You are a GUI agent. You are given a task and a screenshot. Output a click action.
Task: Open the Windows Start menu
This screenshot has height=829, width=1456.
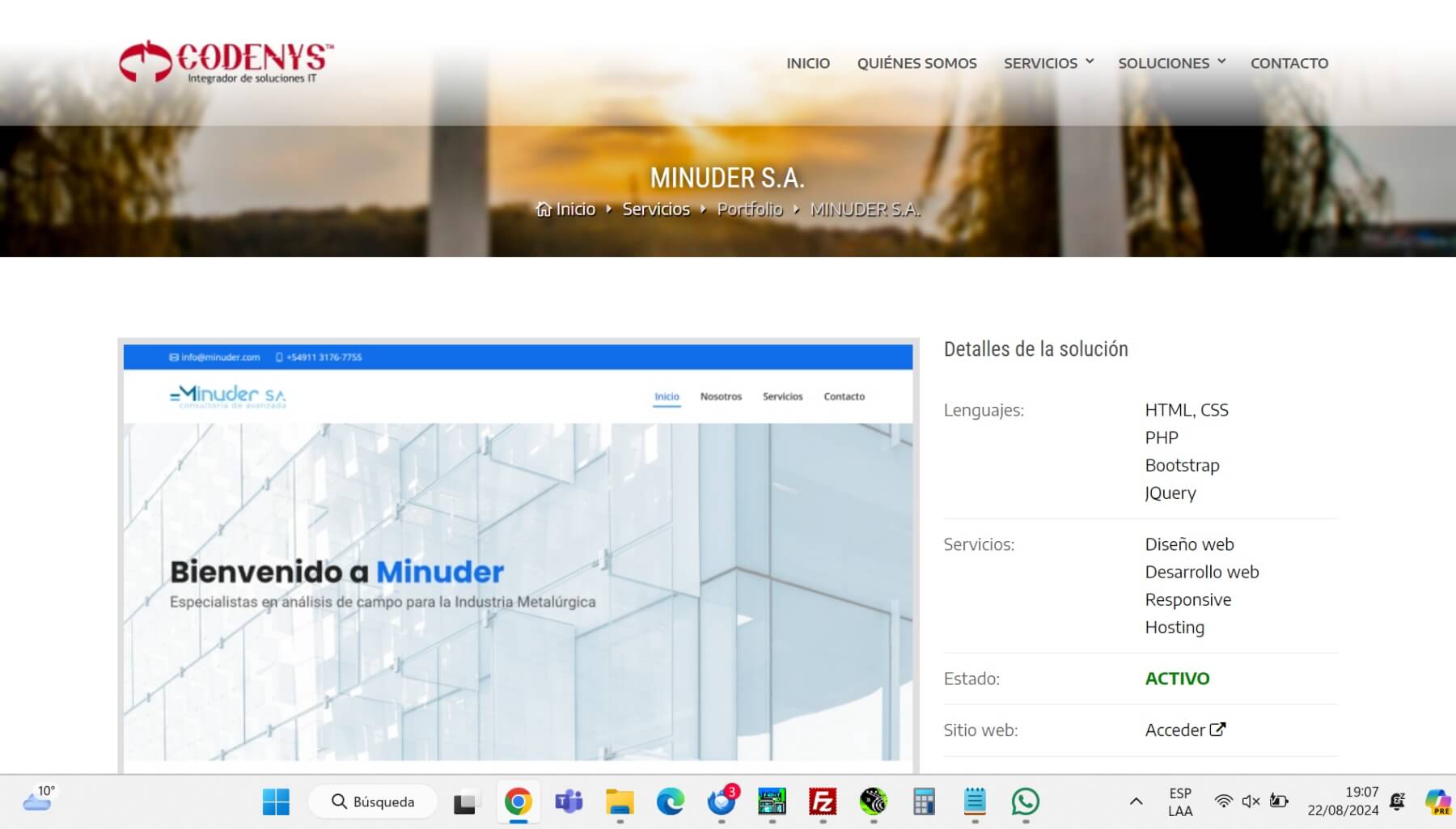tap(276, 802)
